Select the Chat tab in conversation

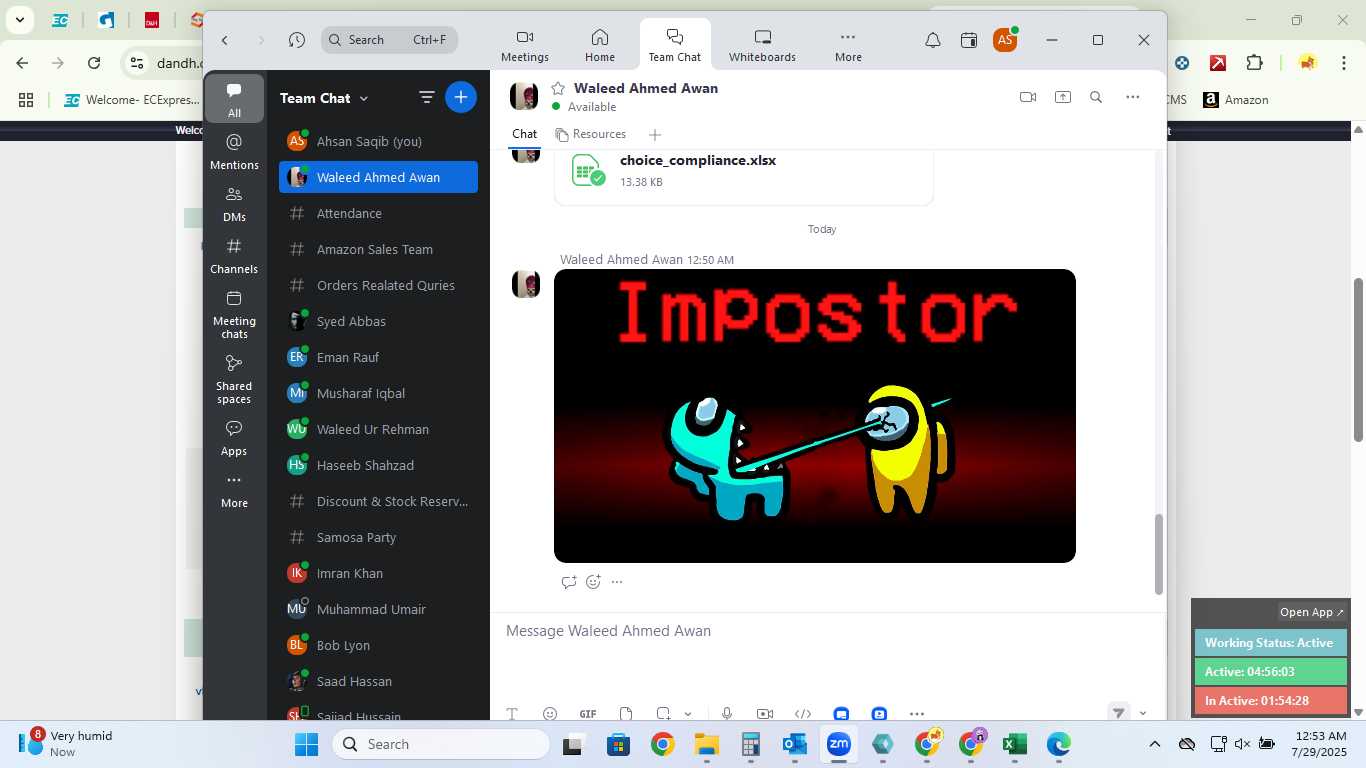point(524,134)
